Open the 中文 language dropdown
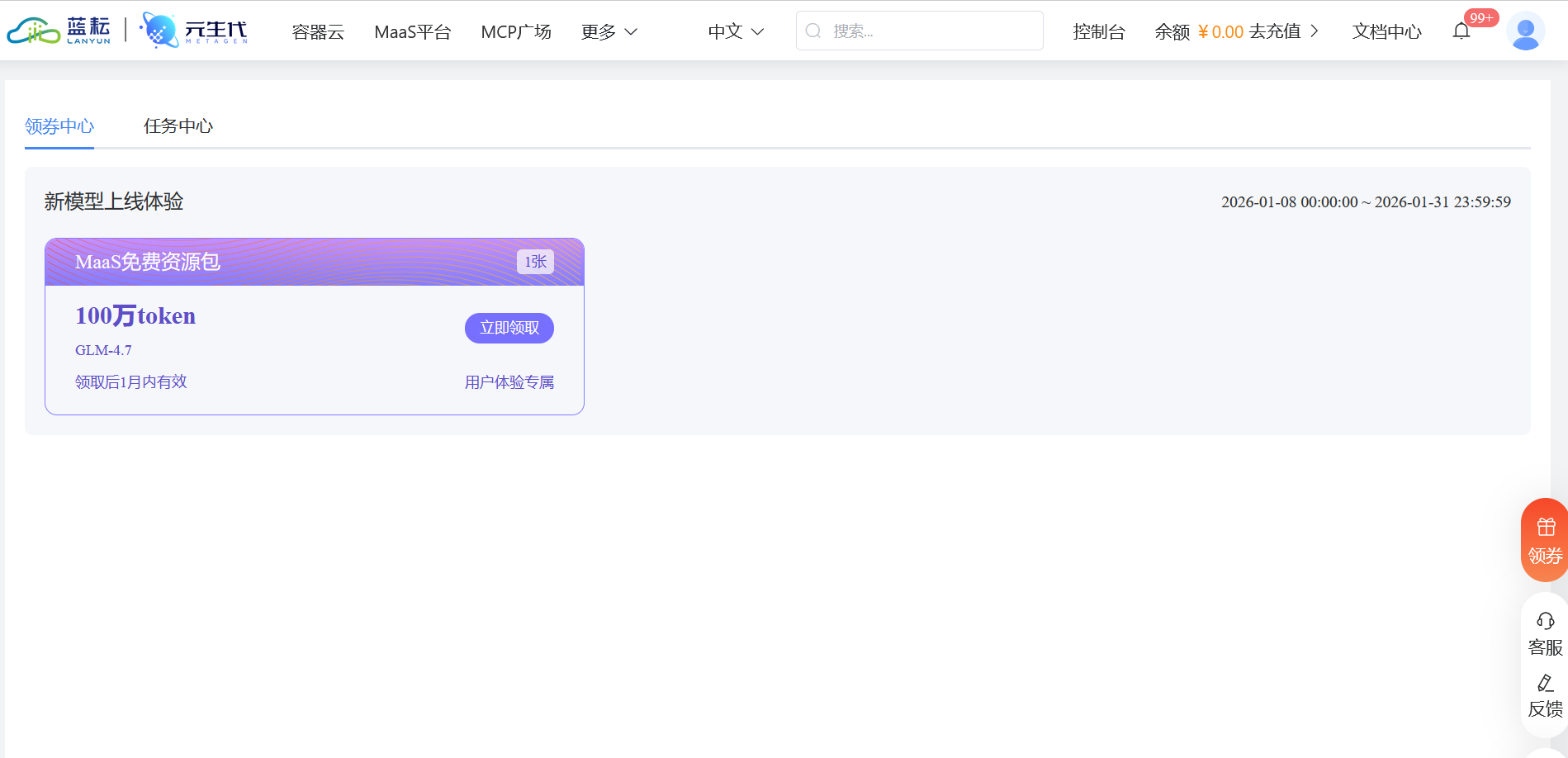Viewport: 1568px width, 758px height. 733,31
